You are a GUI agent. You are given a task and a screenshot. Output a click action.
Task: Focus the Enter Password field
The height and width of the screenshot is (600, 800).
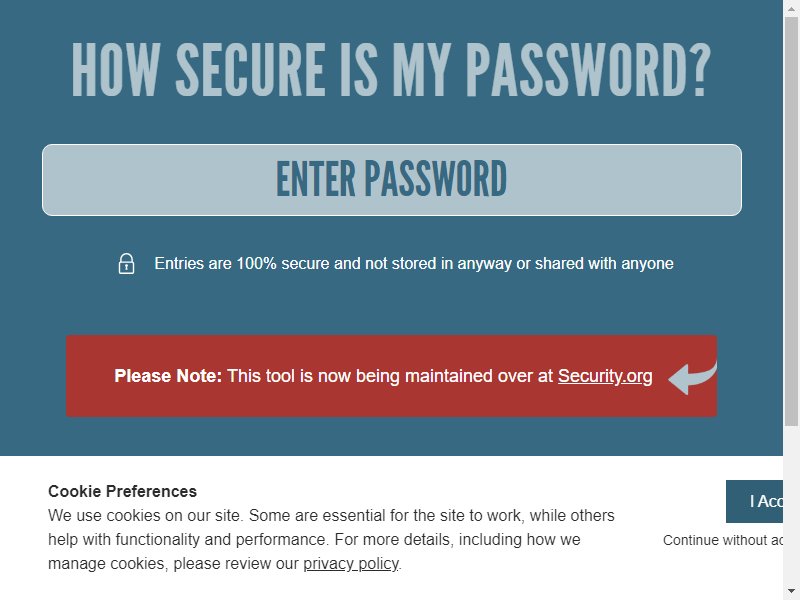pos(392,180)
